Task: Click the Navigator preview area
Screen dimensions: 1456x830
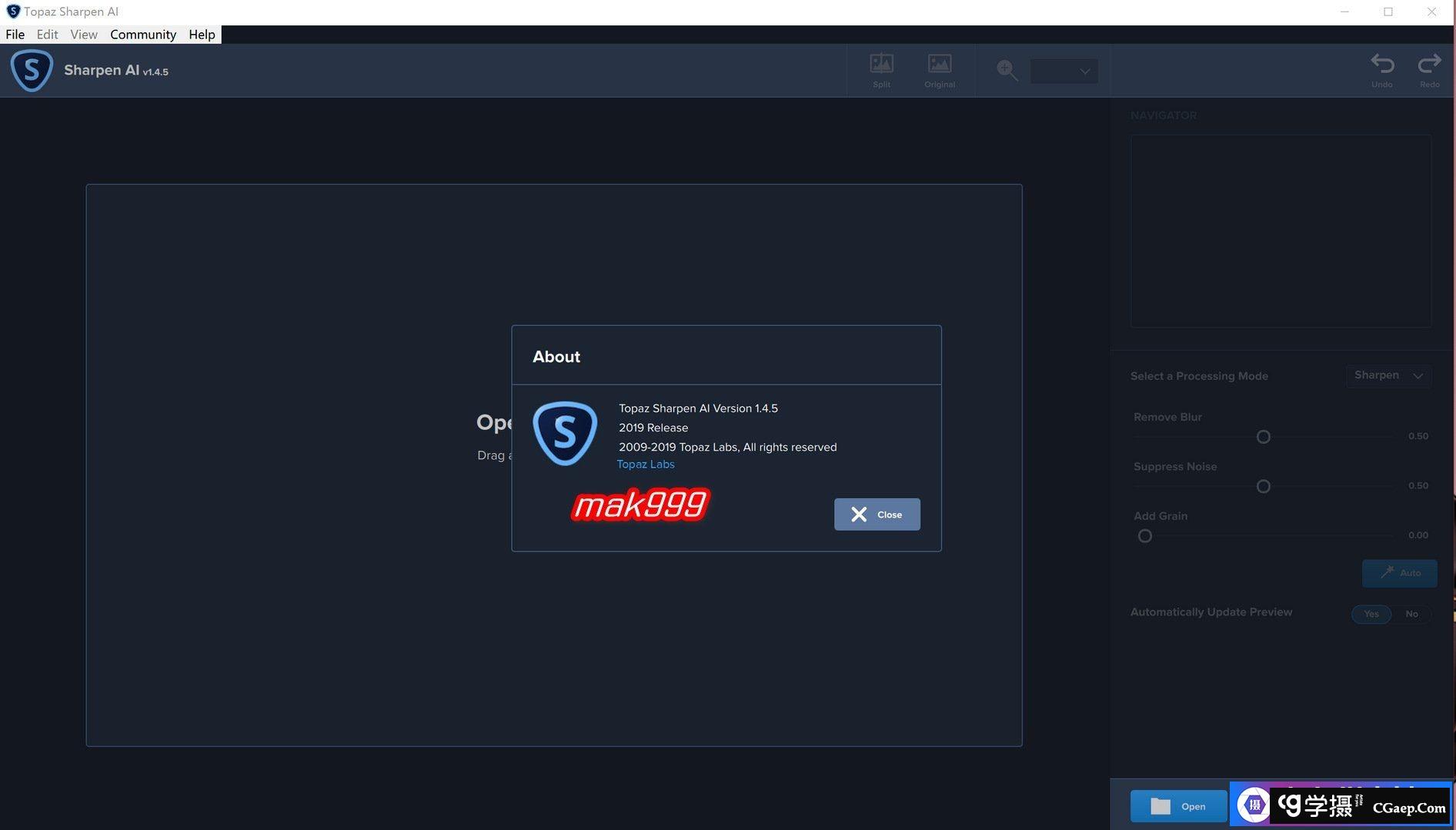Action: coord(1281,231)
